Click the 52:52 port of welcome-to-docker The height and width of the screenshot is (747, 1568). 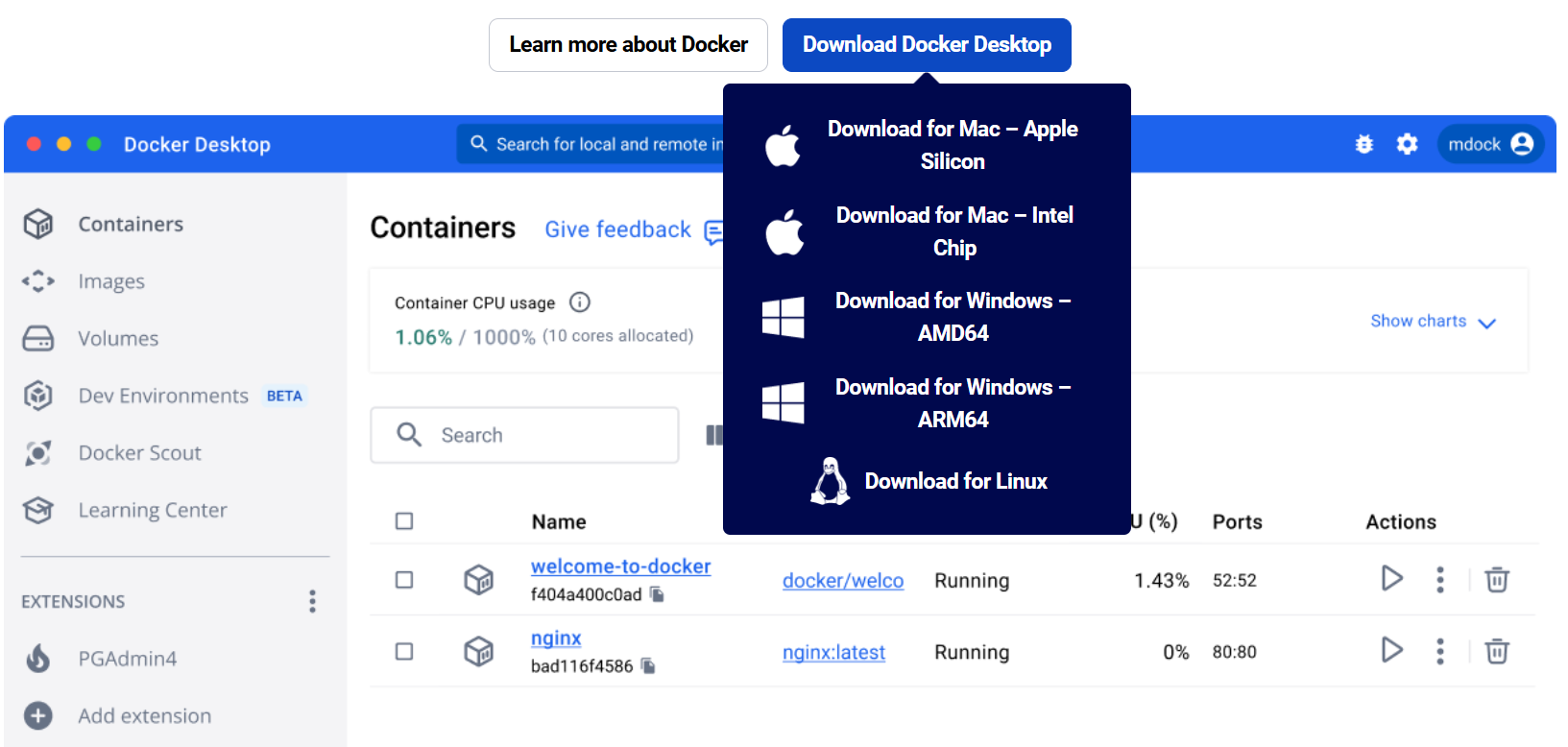click(x=1235, y=580)
